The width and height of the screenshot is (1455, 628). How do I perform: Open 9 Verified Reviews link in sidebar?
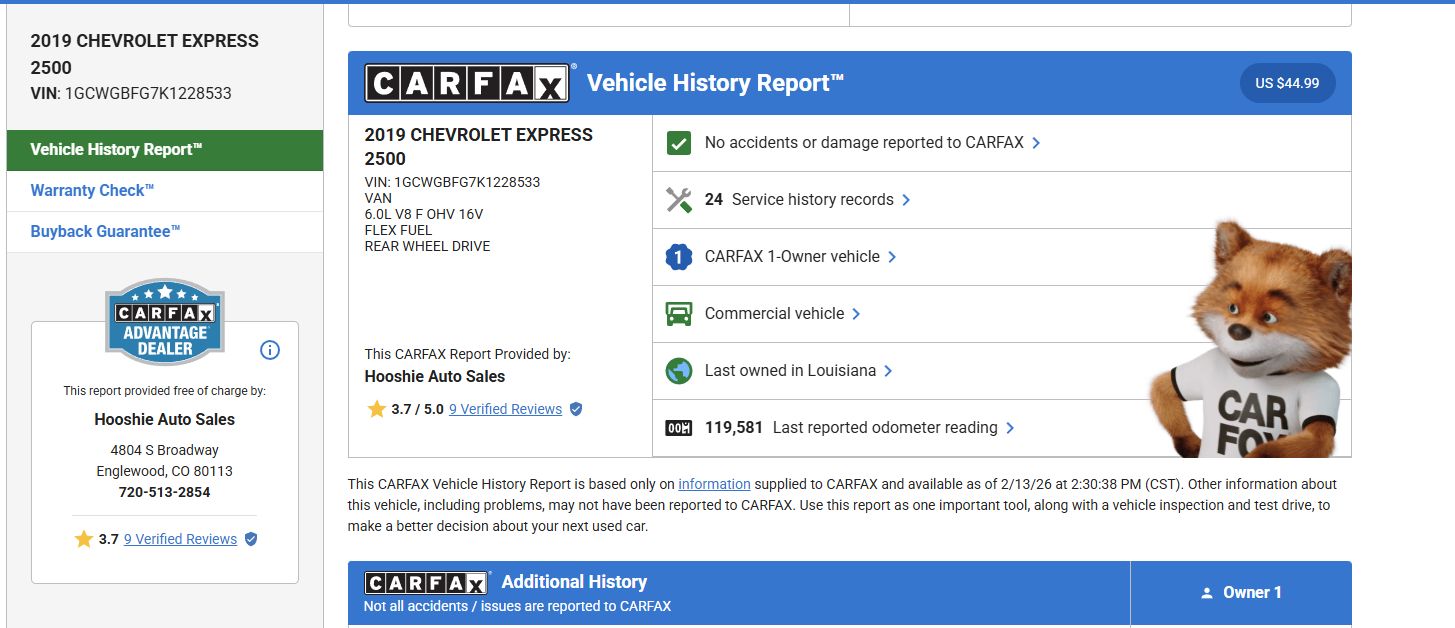pyautogui.click(x=180, y=539)
